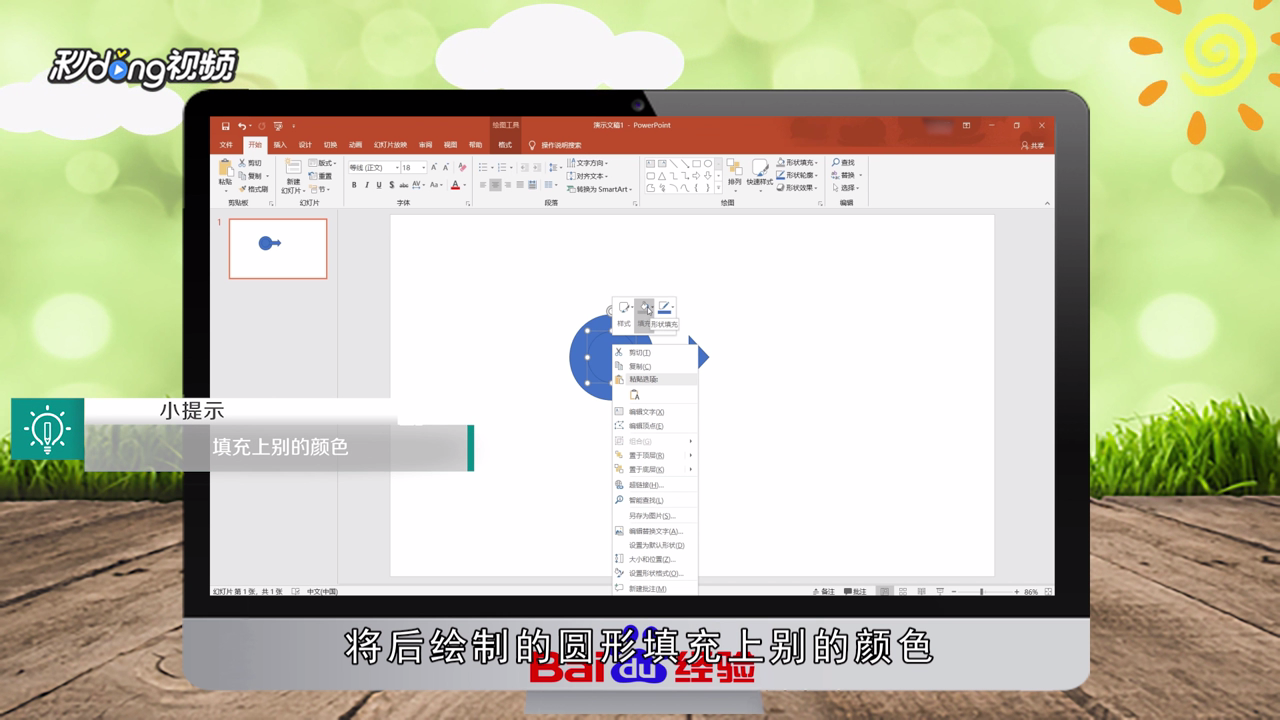Select slide 1 thumbnail

tap(278, 249)
